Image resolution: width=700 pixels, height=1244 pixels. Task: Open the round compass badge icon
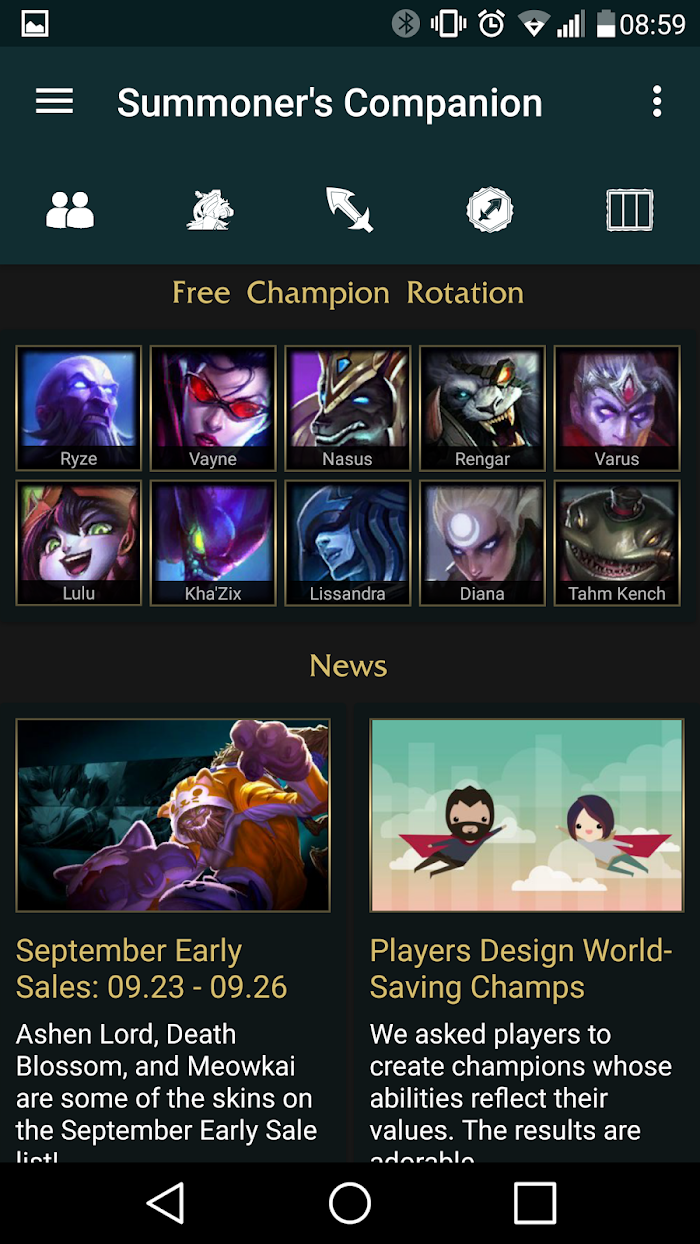click(490, 211)
